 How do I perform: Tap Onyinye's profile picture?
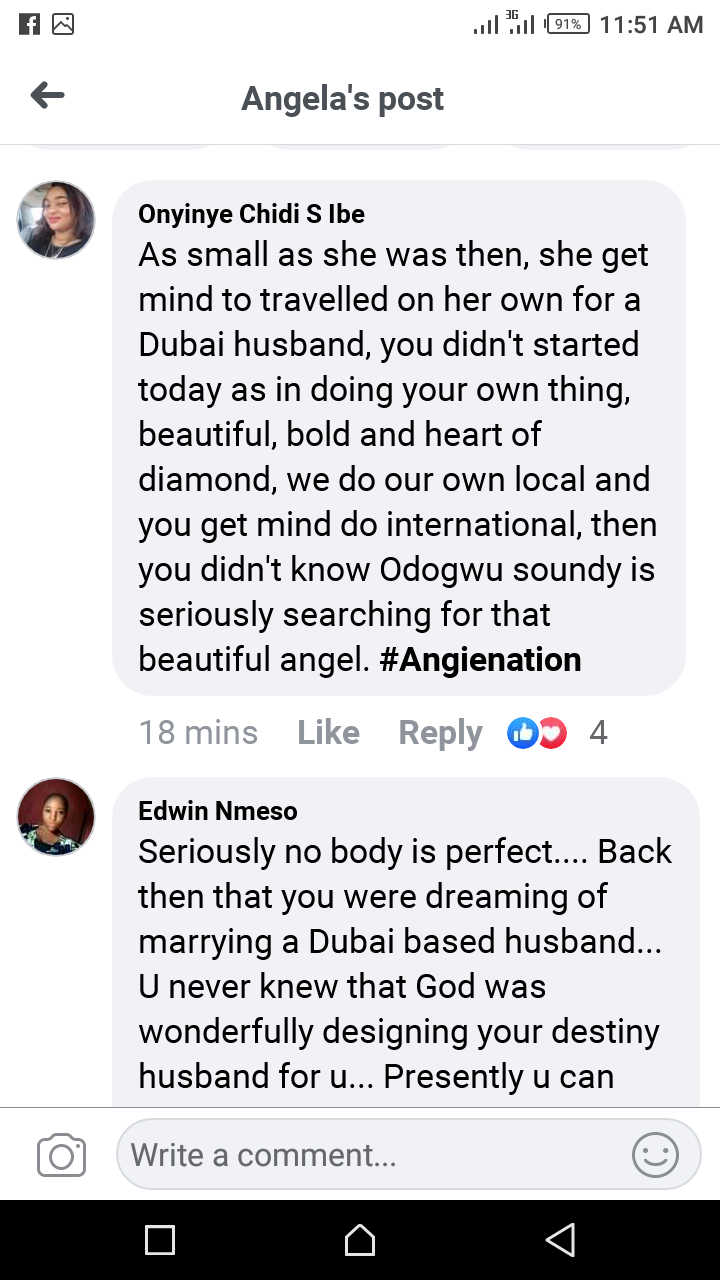click(x=56, y=220)
